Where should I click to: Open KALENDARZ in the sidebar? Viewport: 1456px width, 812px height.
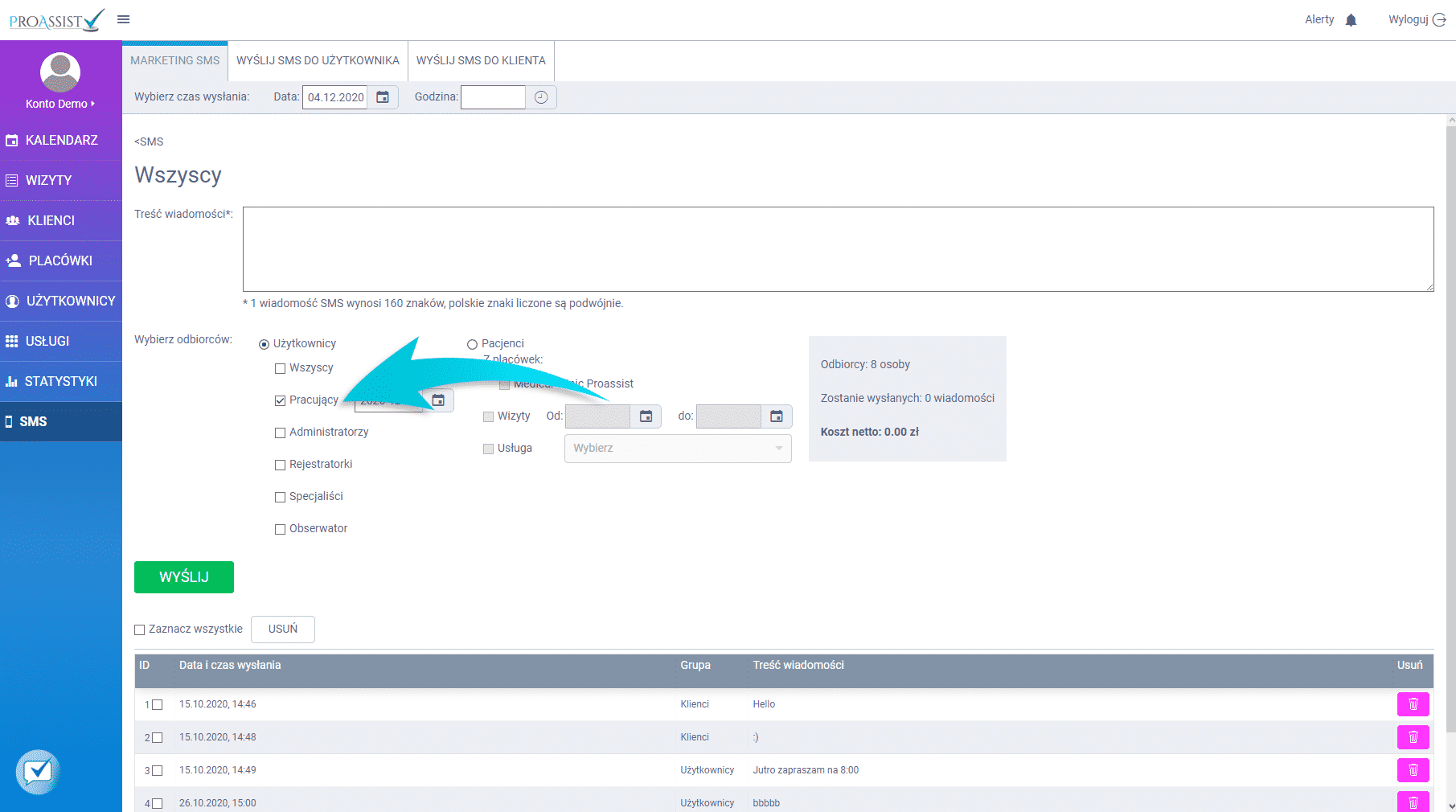pyautogui.click(x=61, y=140)
